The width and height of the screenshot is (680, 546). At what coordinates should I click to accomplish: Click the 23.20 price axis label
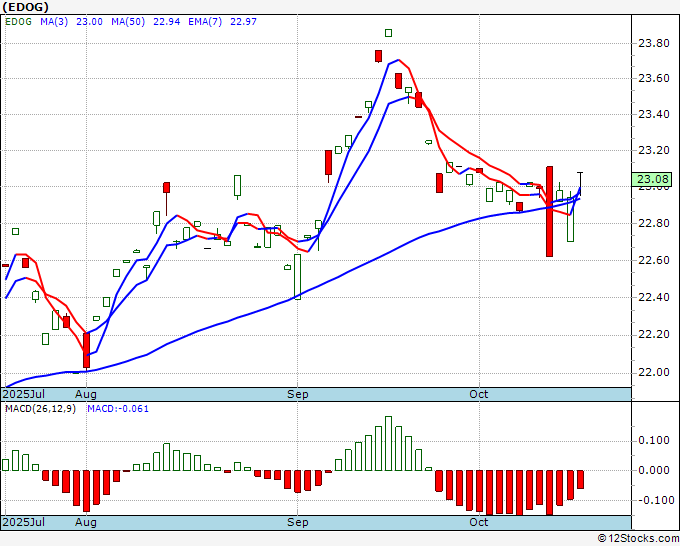654,150
